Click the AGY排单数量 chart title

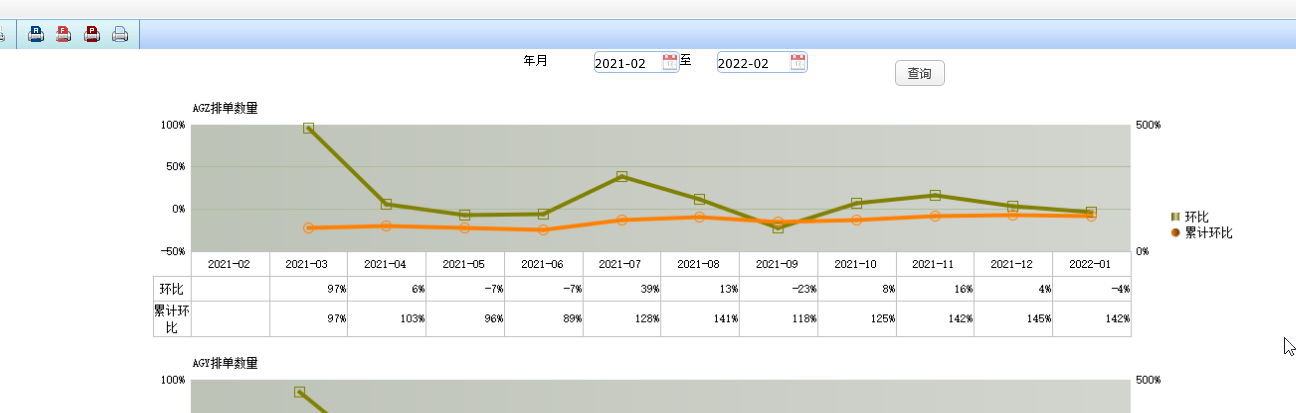225,362
